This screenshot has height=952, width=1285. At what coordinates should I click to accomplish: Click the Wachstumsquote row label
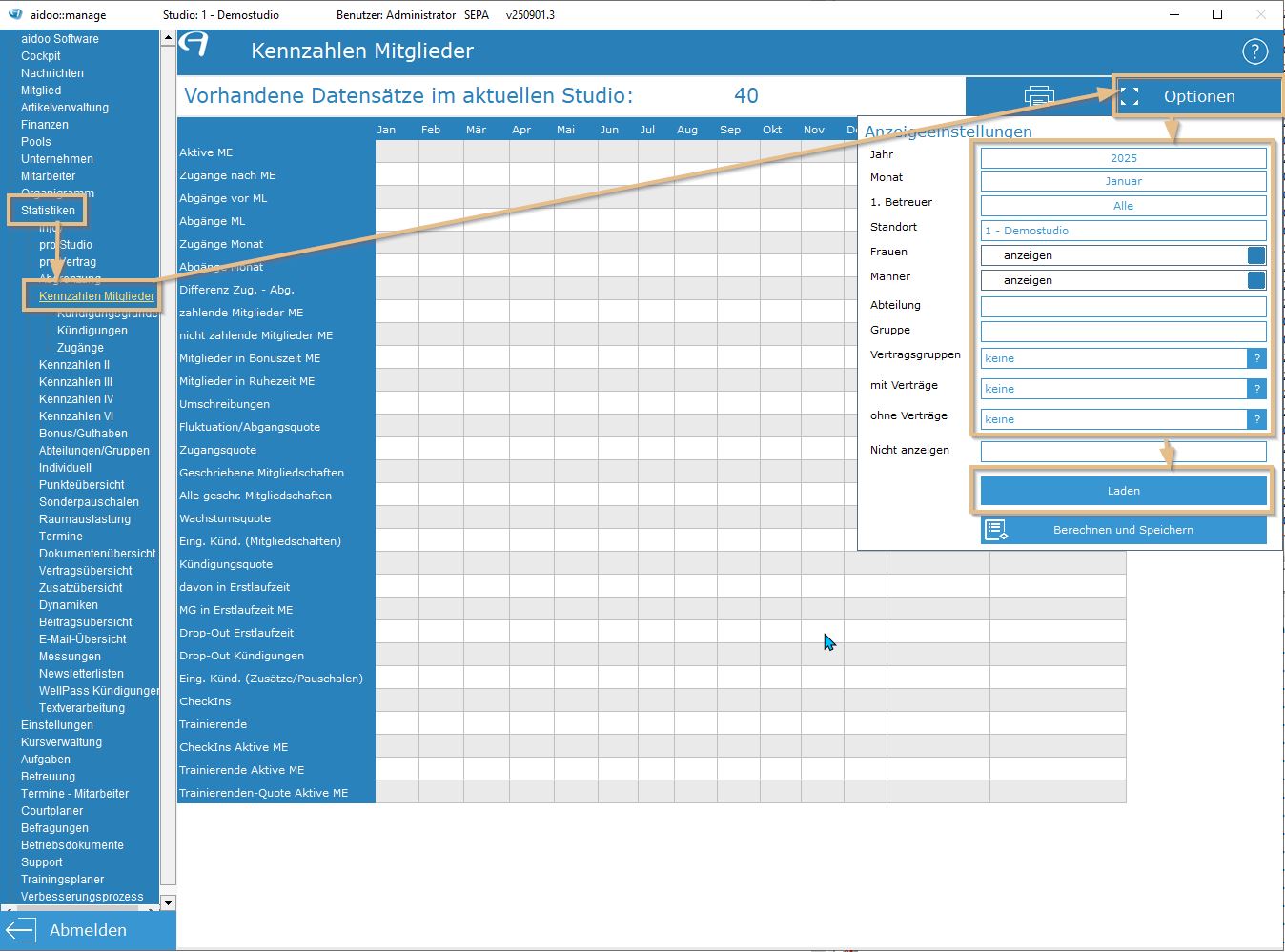(x=225, y=518)
